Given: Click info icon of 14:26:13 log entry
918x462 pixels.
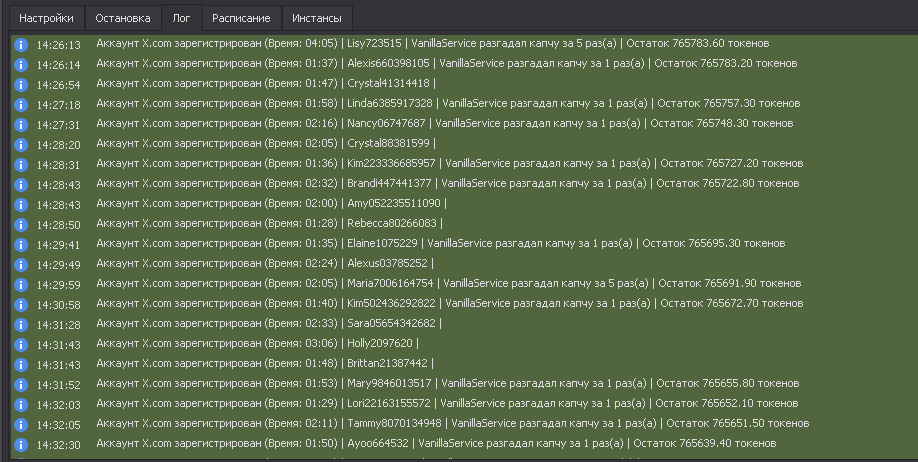Looking at the screenshot, I should (21, 45).
